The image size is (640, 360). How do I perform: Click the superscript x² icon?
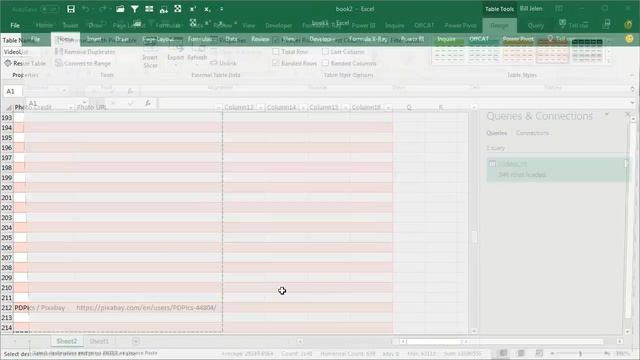(193, 9)
